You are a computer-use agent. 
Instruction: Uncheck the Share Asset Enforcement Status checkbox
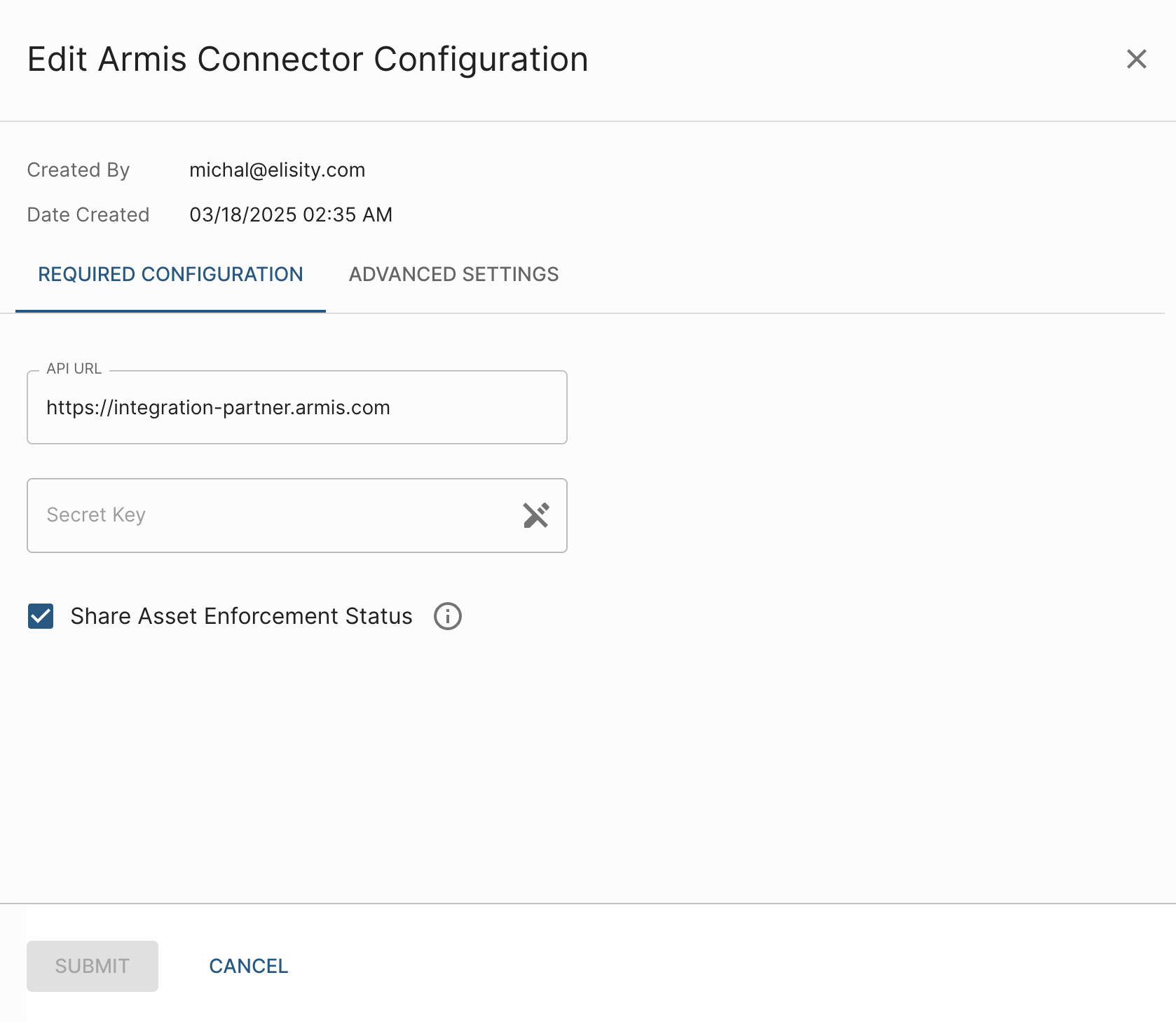41,616
